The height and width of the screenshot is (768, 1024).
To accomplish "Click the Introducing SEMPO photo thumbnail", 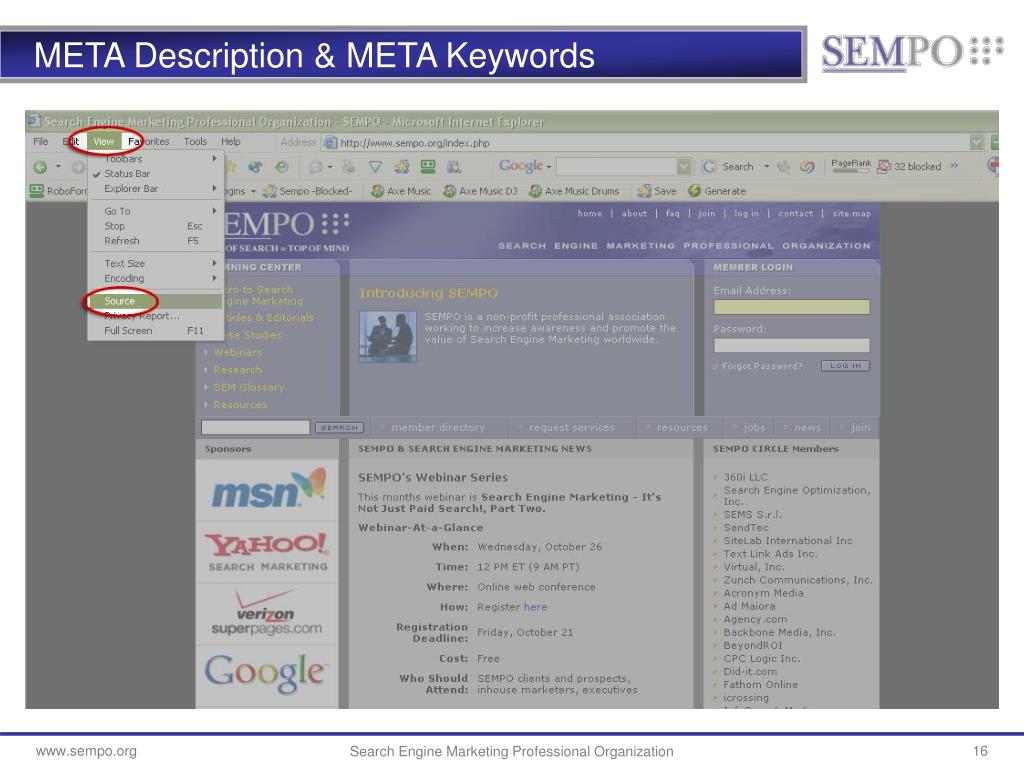I will click(388, 336).
